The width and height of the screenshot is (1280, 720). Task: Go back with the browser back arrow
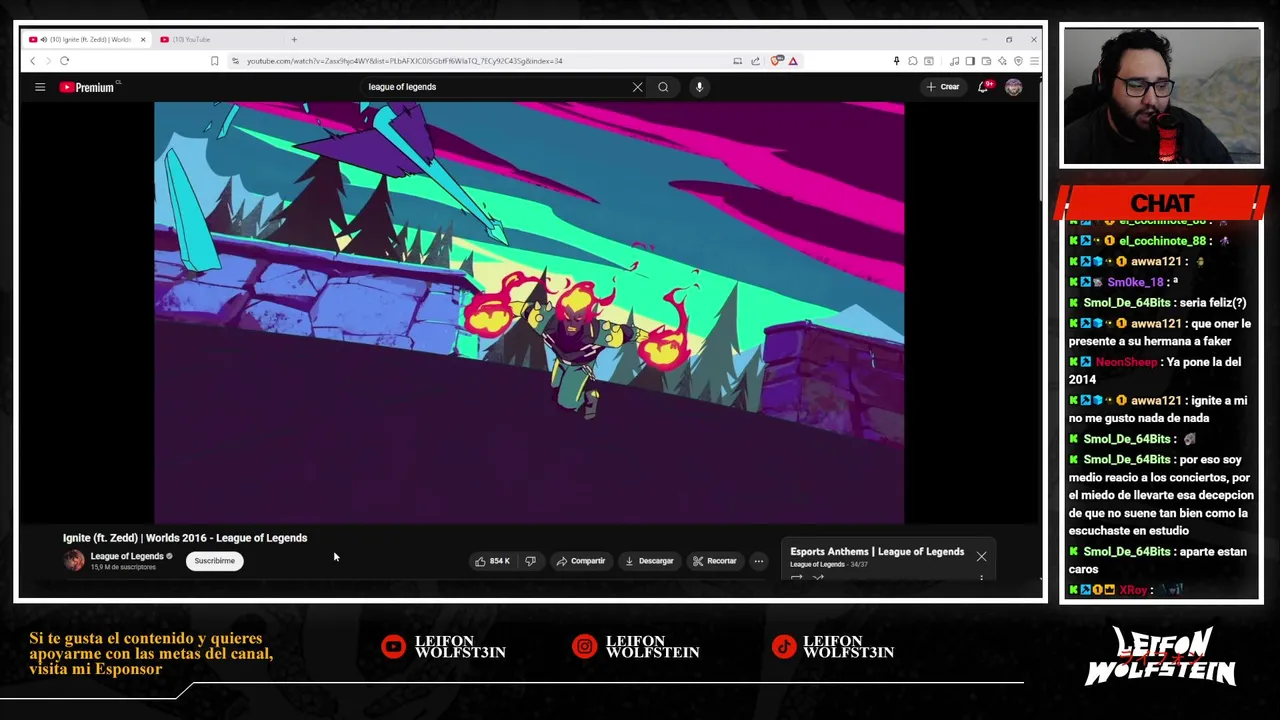pos(32,61)
